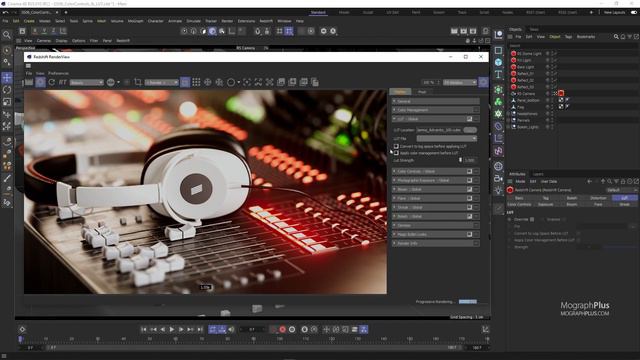
Task: Select the Move tool in left toolbar
Action: 7,78
